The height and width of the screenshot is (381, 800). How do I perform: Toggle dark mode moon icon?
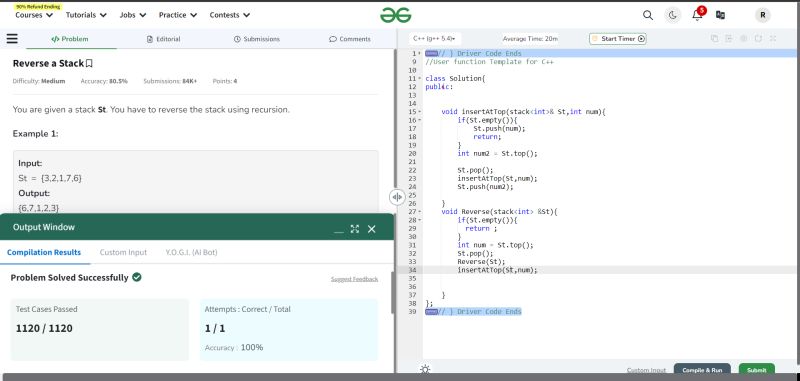[672, 15]
